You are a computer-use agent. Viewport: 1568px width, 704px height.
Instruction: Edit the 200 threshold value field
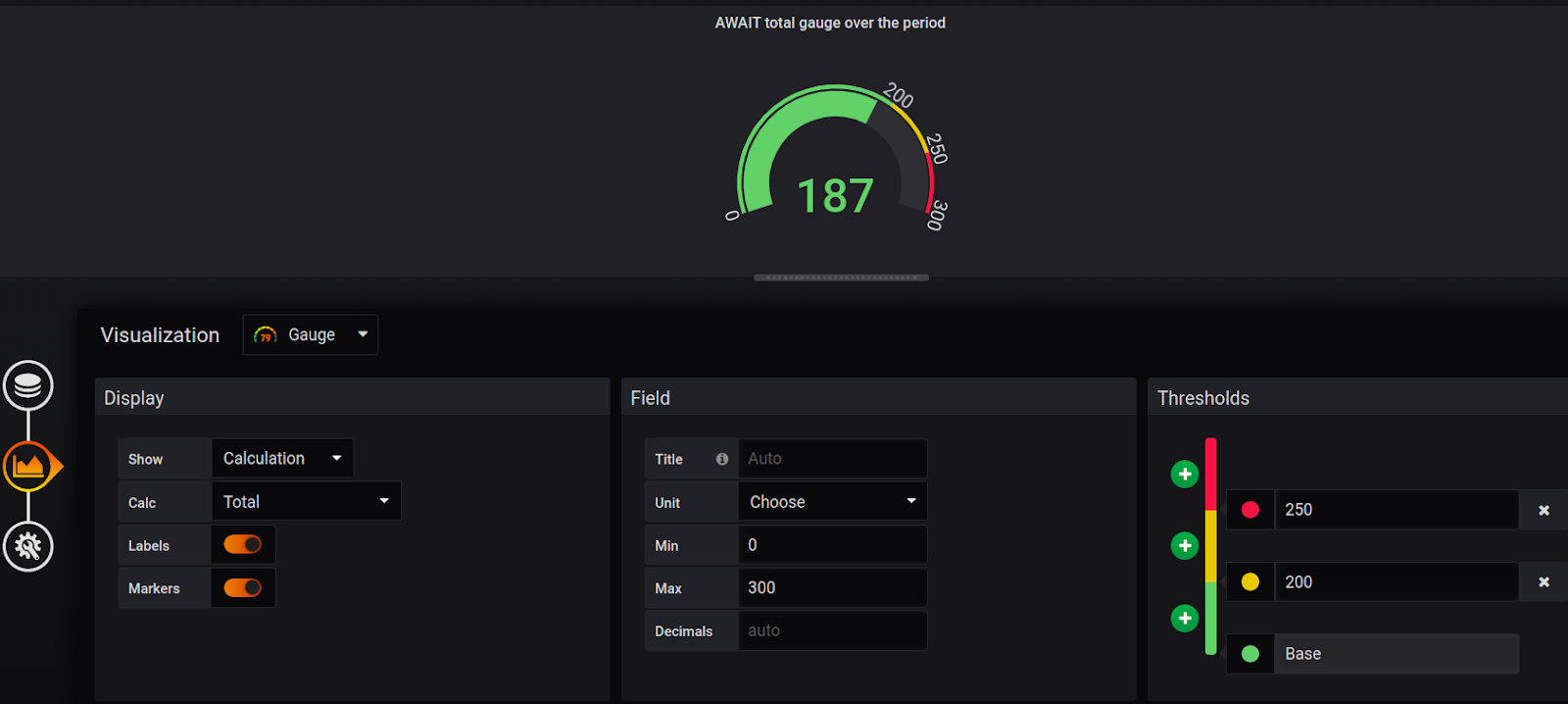[x=1396, y=582]
